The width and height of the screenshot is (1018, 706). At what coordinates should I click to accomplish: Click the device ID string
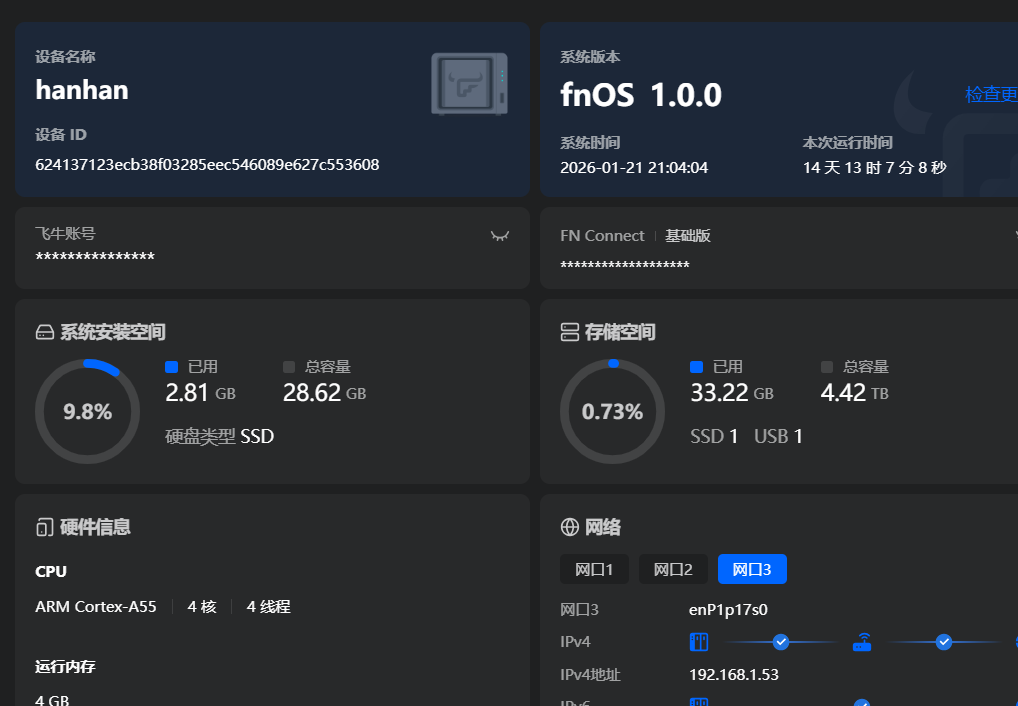(207, 165)
